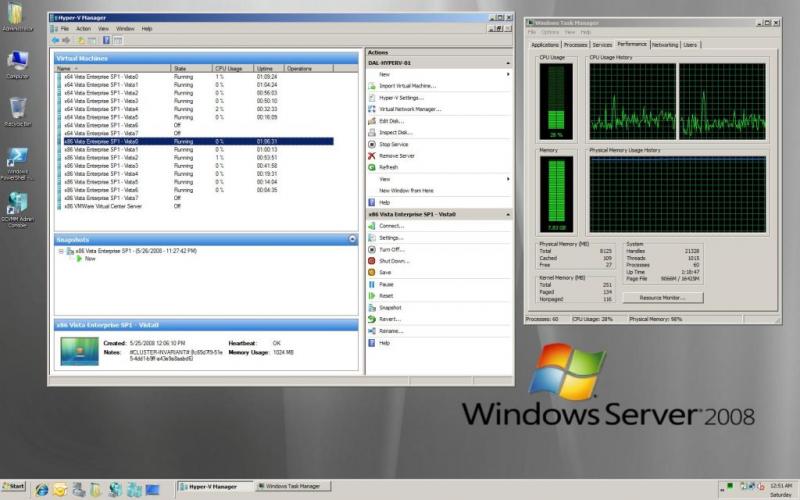Collapse x86 Vista0 actions section

pyautogui.click(x=508, y=215)
